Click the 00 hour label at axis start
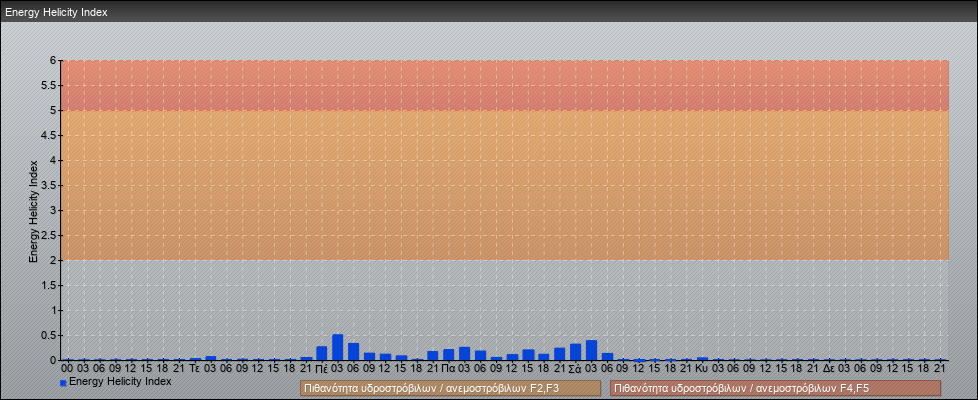This screenshot has width=978, height=400. pos(68,369)
